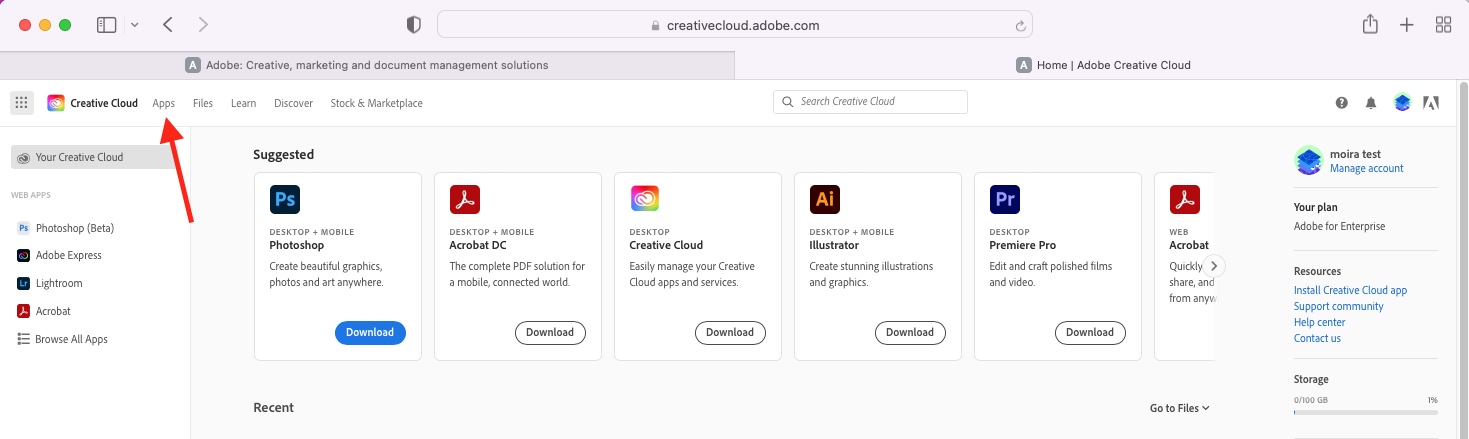Open the Support community link
Screen dimensions: 1469x439
coord(1338,306)
